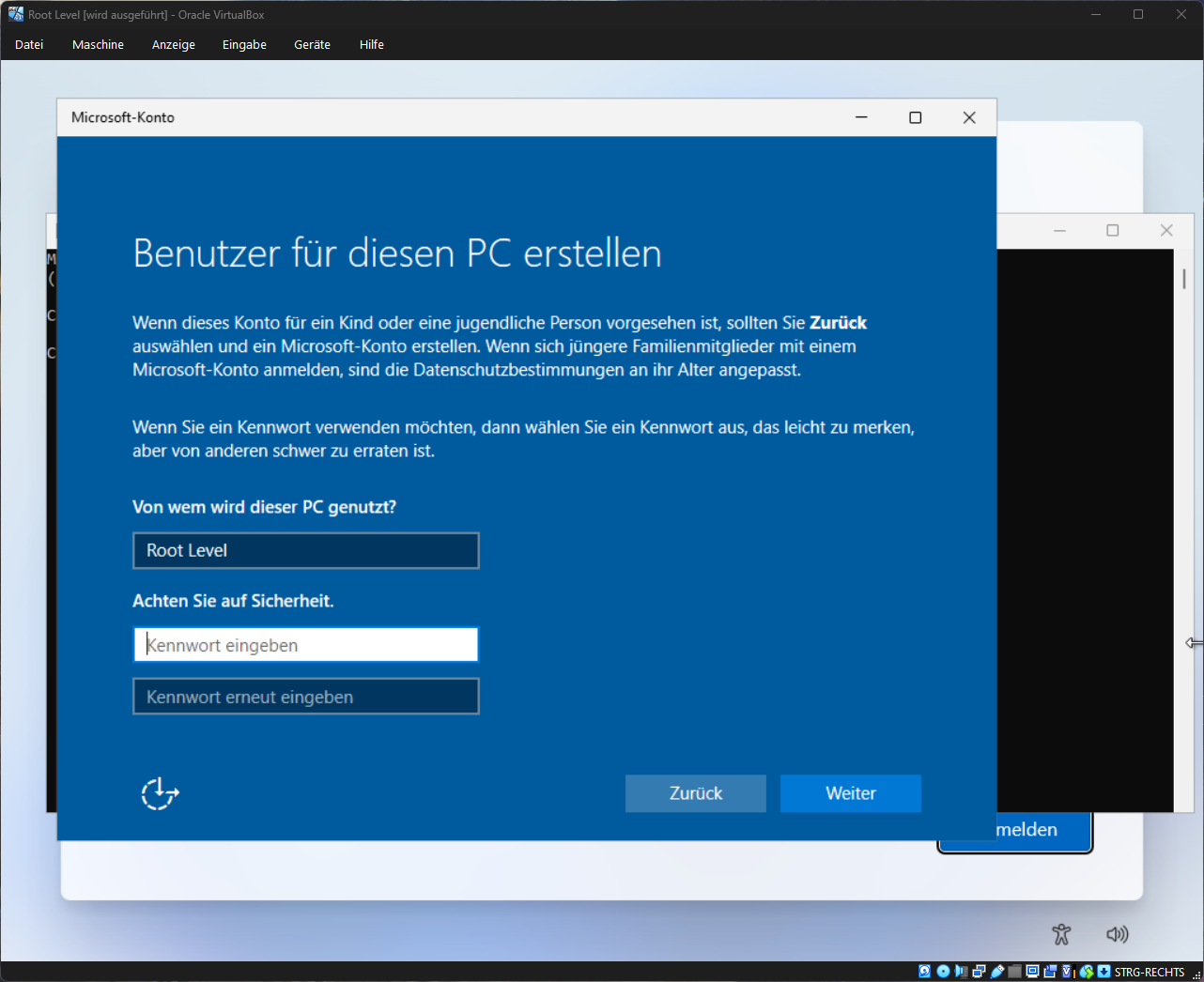Open the Datei menu
Screen dimensions: 1204x982
click(x=29, y=44)
